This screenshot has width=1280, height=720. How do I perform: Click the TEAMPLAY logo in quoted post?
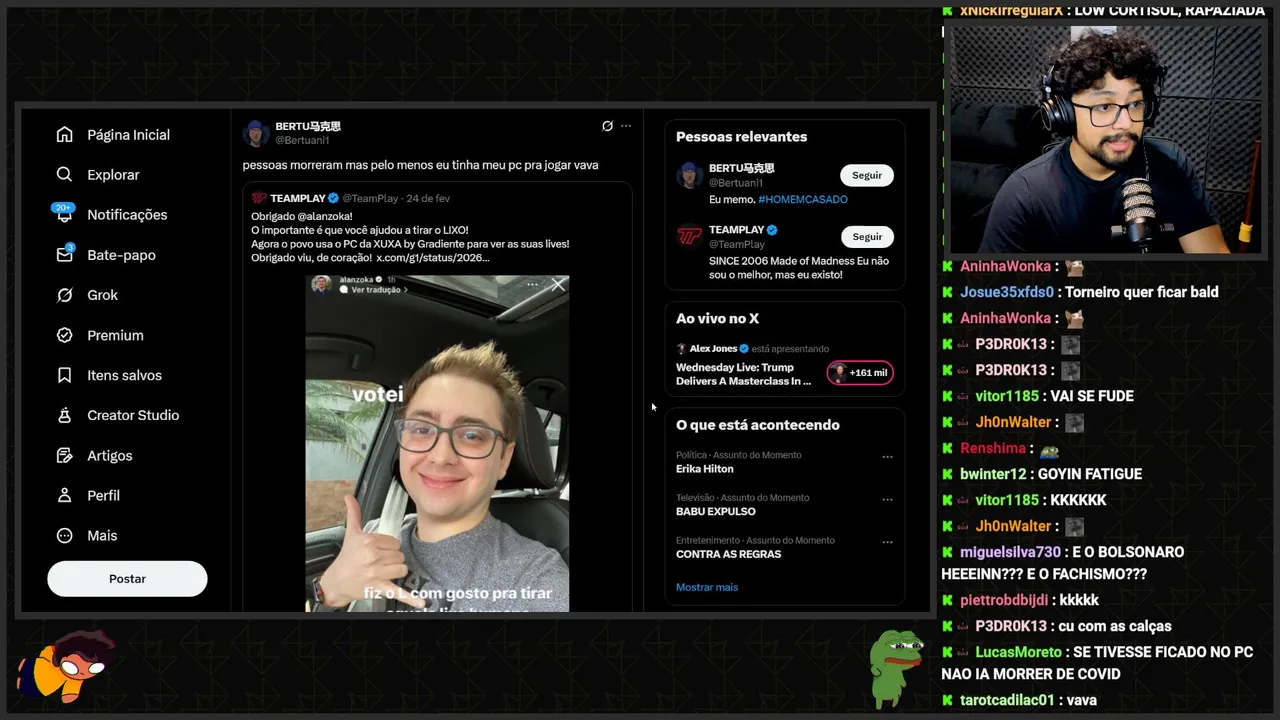259,198
